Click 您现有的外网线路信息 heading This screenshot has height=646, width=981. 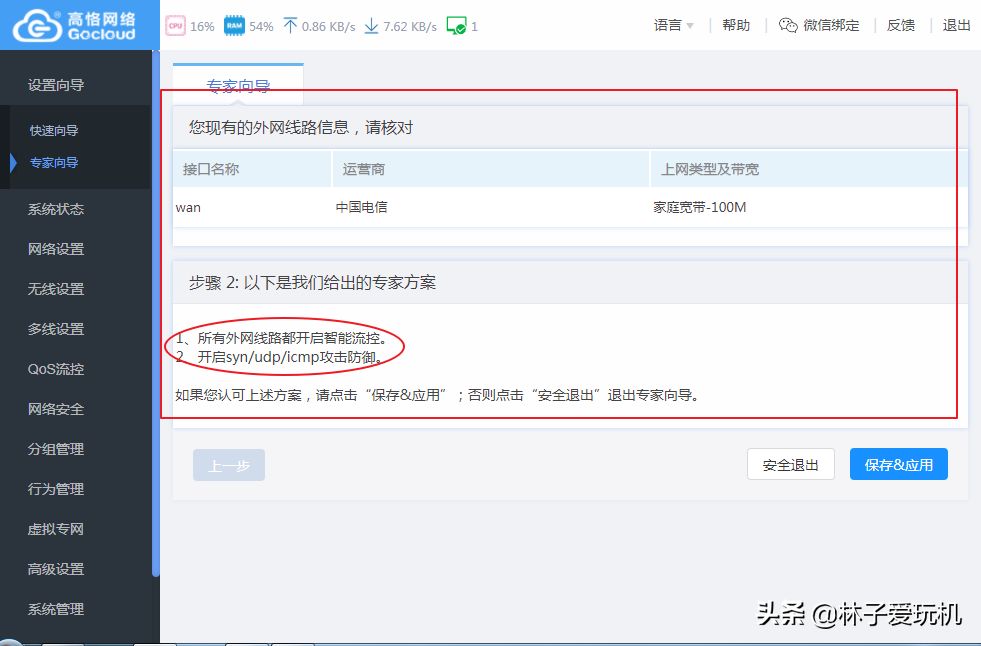301,128
